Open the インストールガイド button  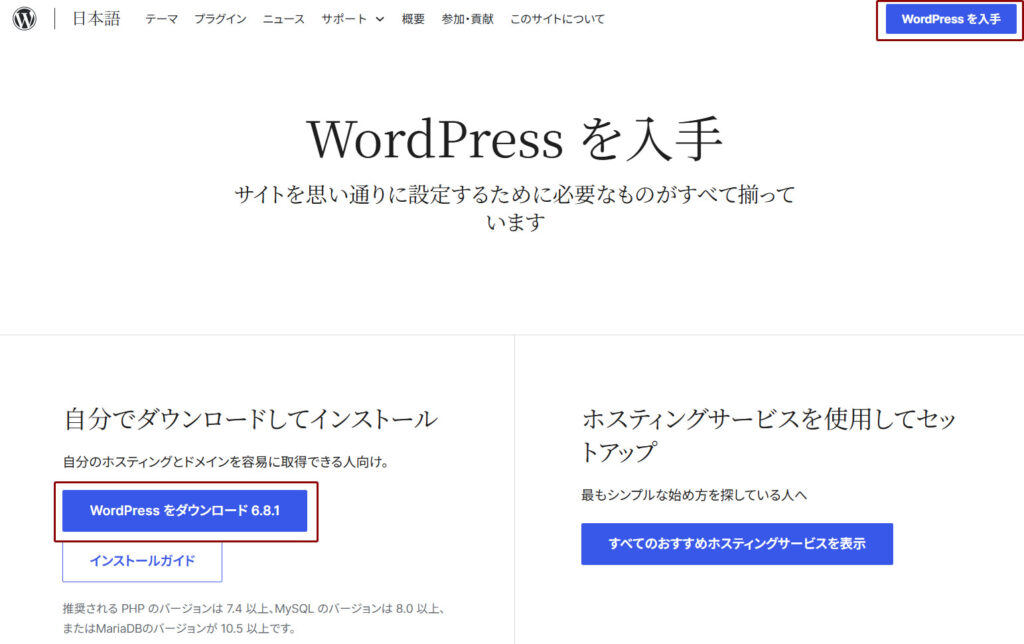(142, 561)
